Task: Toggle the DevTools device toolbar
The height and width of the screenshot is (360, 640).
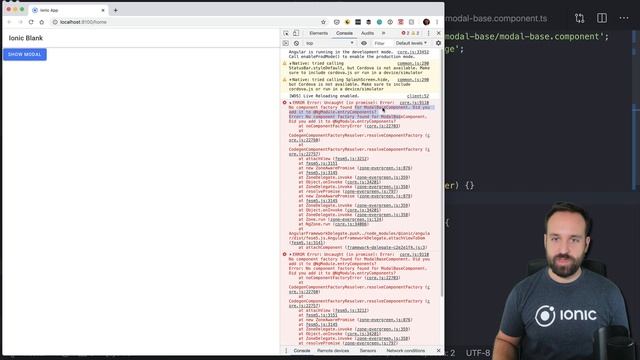Action: (x=296, y=33)
